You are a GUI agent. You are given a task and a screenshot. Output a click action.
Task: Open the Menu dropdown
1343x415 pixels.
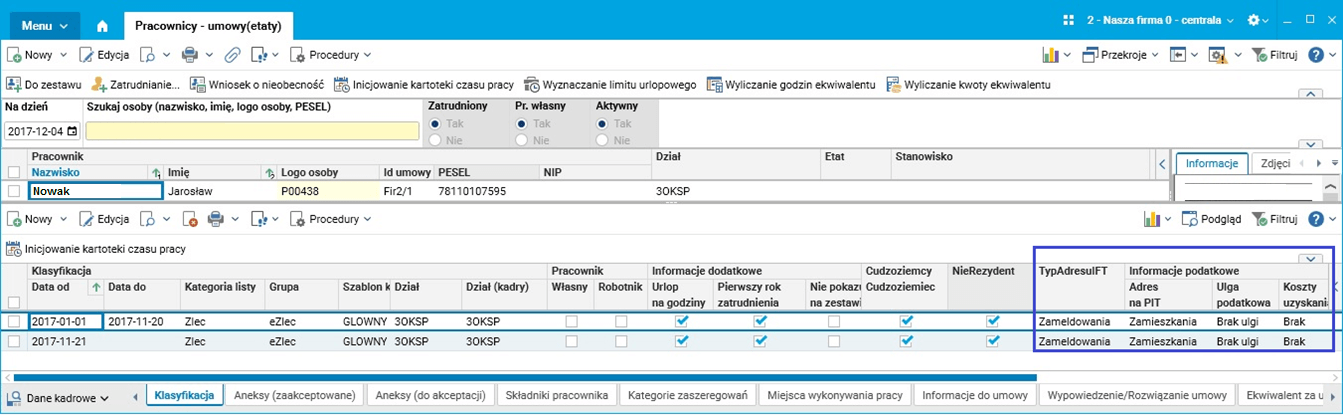45,25
